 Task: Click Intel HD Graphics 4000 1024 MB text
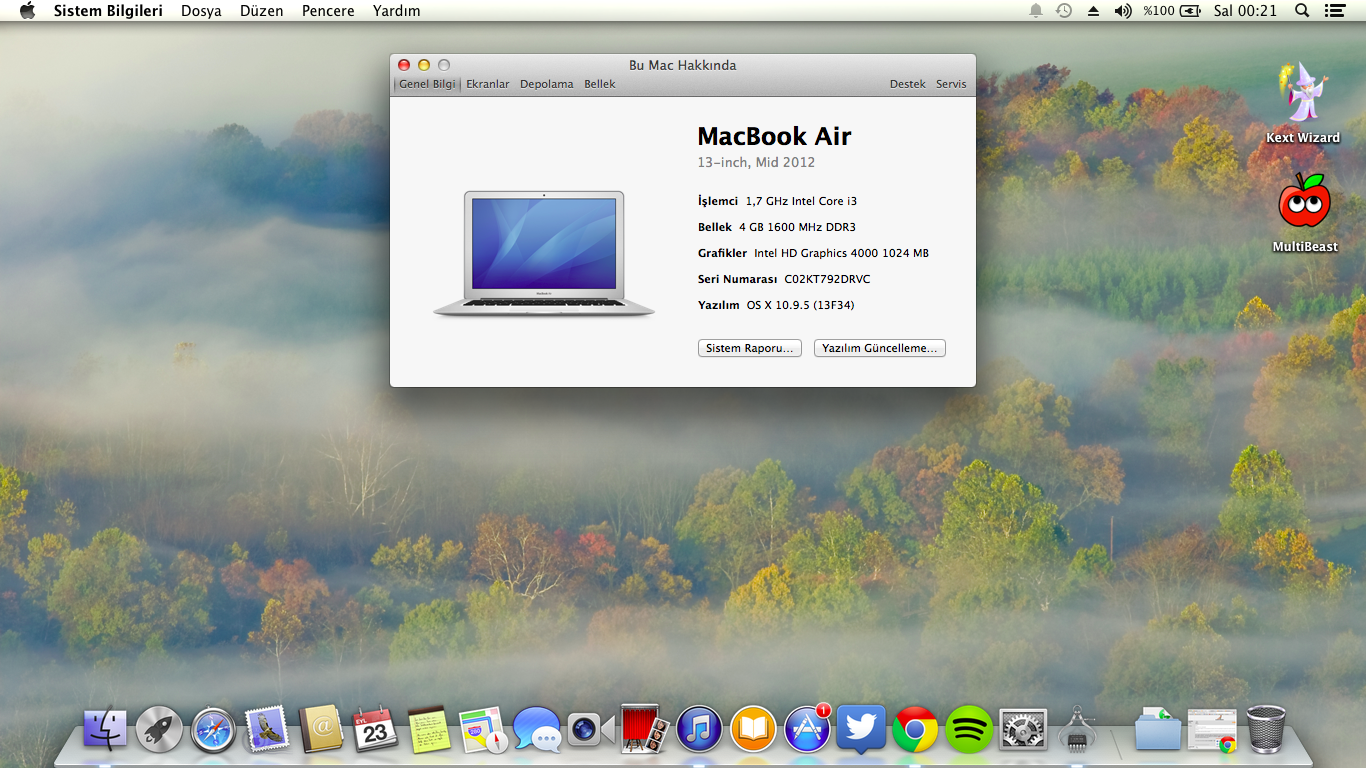[841, 253]
